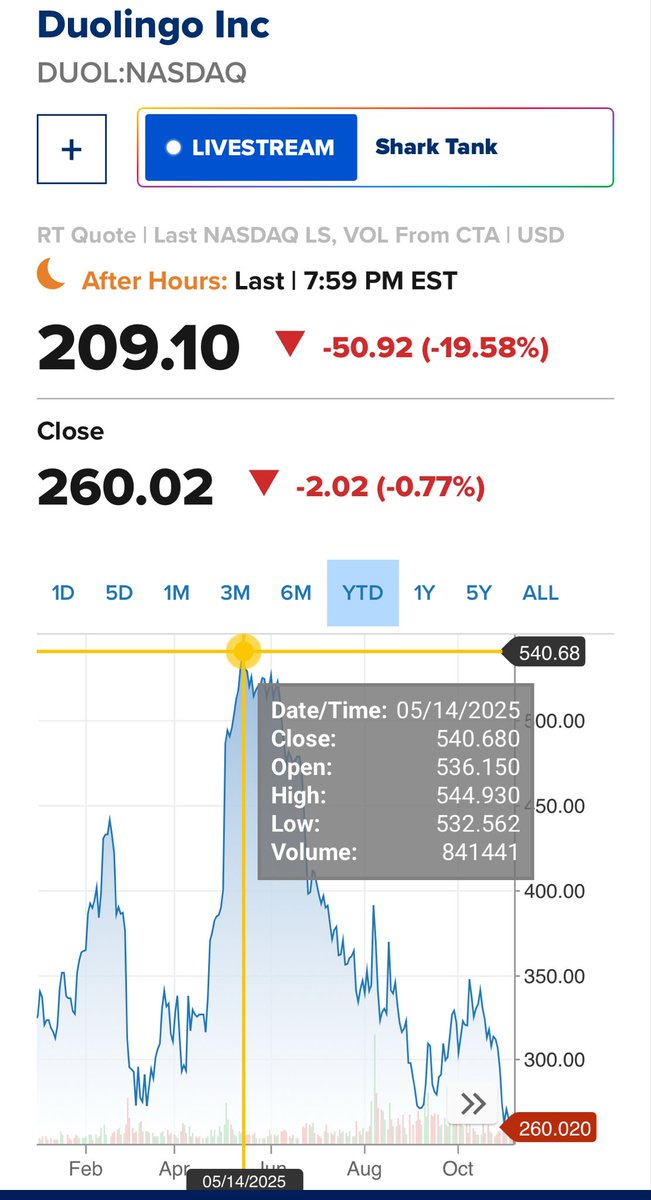Click the 05/14/2025 date label below chart
The height and width of the screenshot is (1200, 651).
pyautogui.click(x=243, y=1181)
